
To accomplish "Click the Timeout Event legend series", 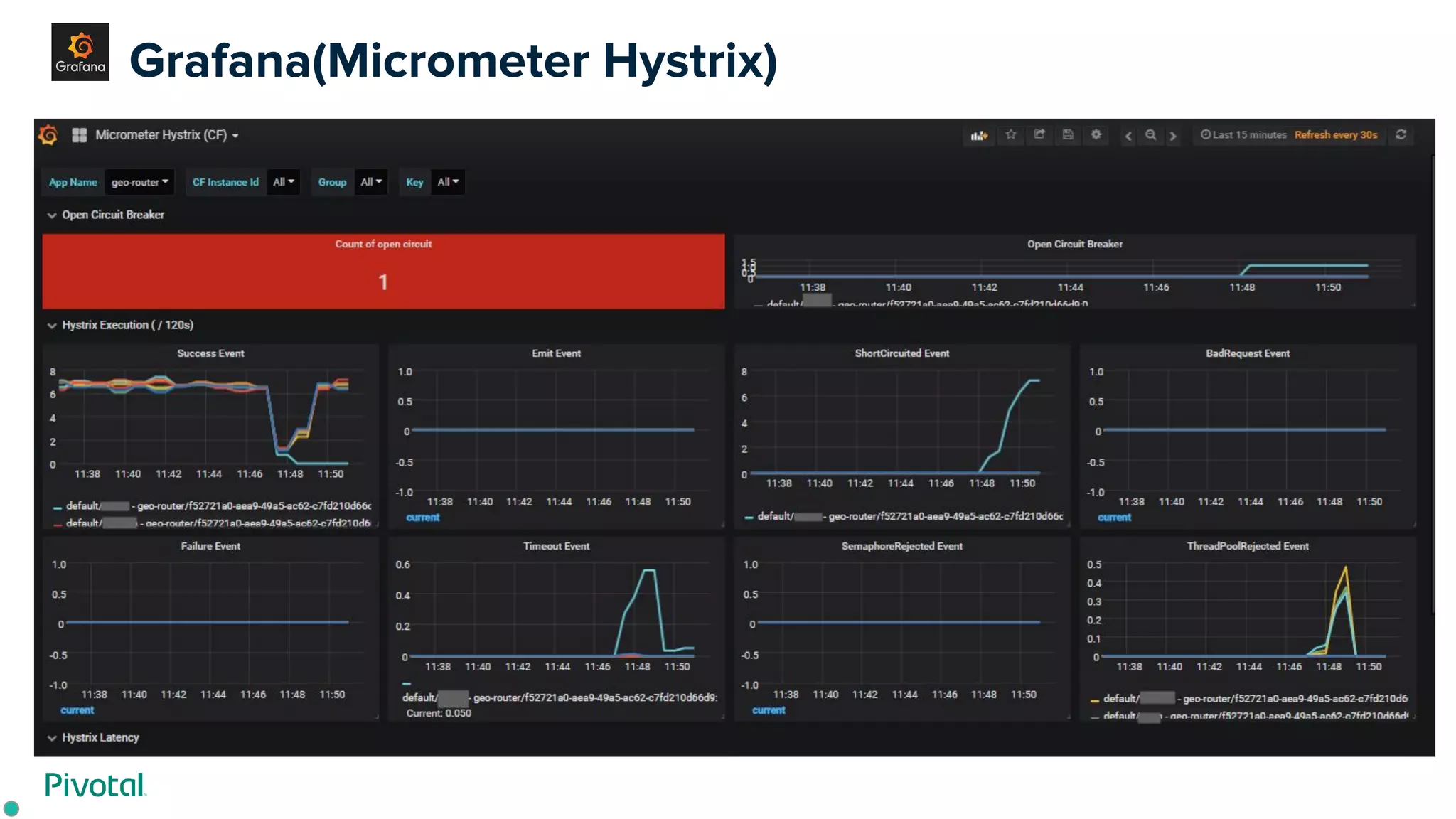I will (560, 697).
